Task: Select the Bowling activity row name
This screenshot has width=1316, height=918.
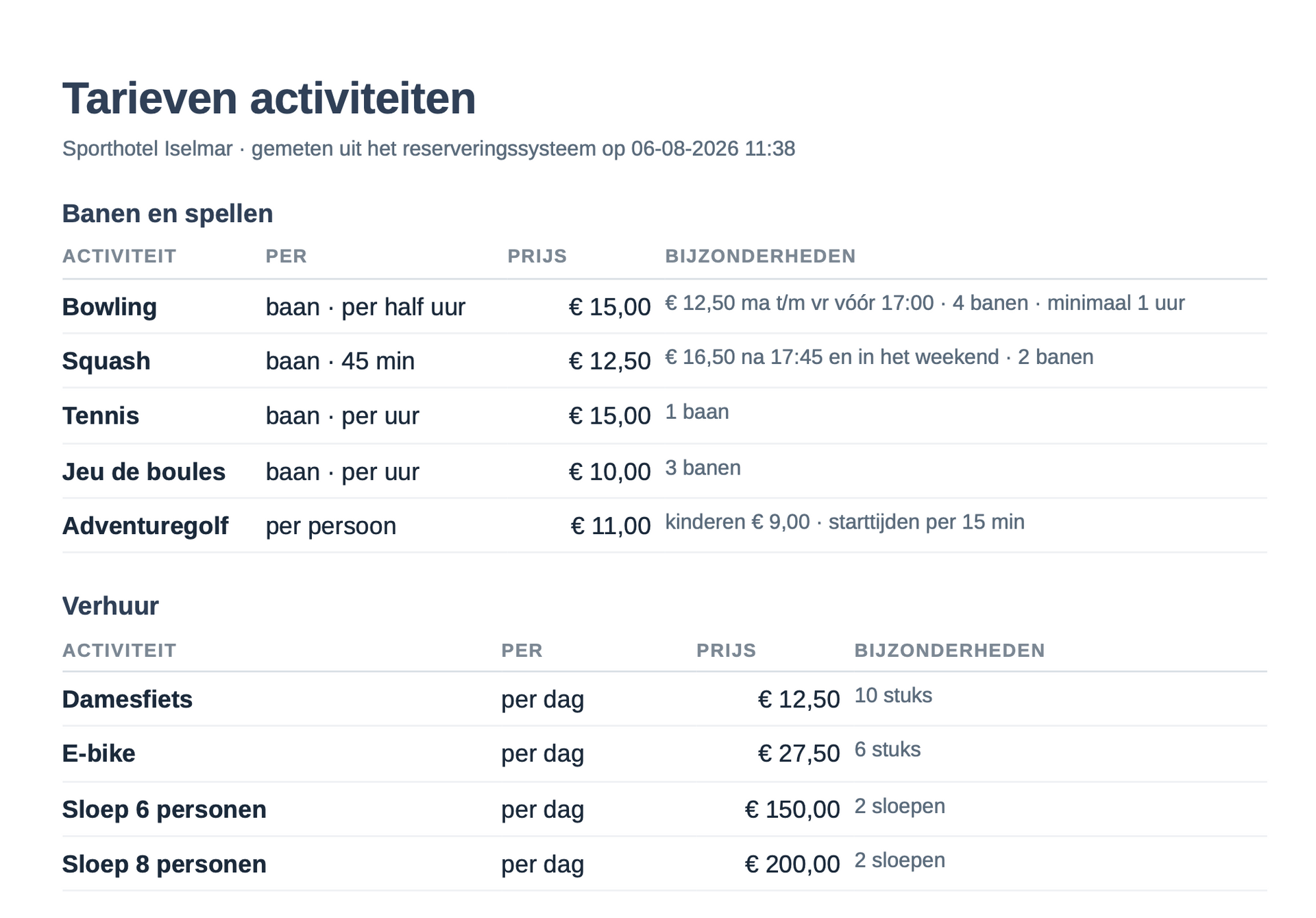Action: click(x=110, y=307)
